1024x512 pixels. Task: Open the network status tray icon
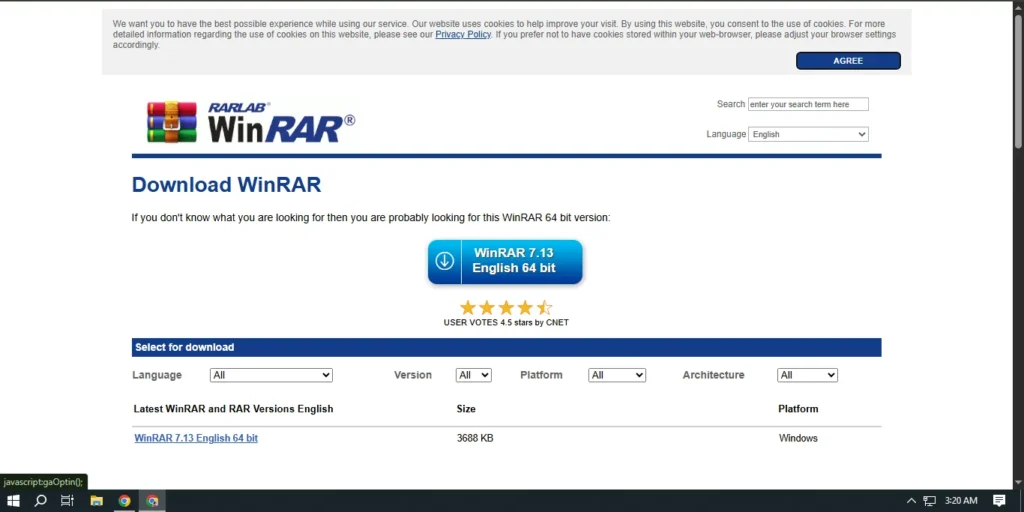tap(929, 501)
